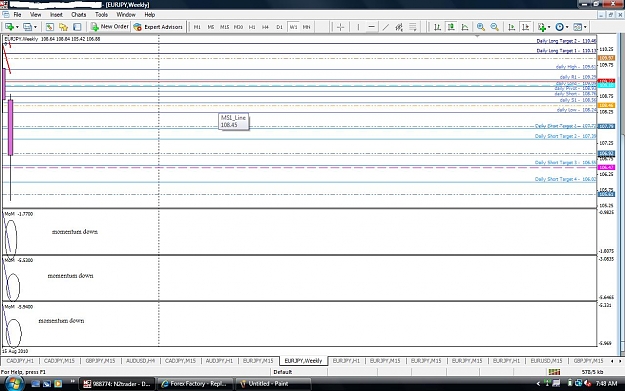625x391 pixels.
Task: Select the crosshair cursor tool
Action: (340, 27)
